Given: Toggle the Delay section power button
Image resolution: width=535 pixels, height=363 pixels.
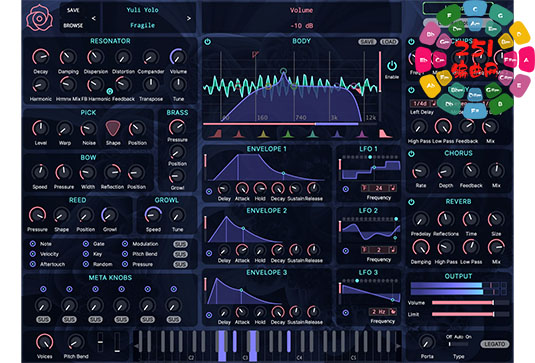Looking at the screenshot, I should pos(411,90).
